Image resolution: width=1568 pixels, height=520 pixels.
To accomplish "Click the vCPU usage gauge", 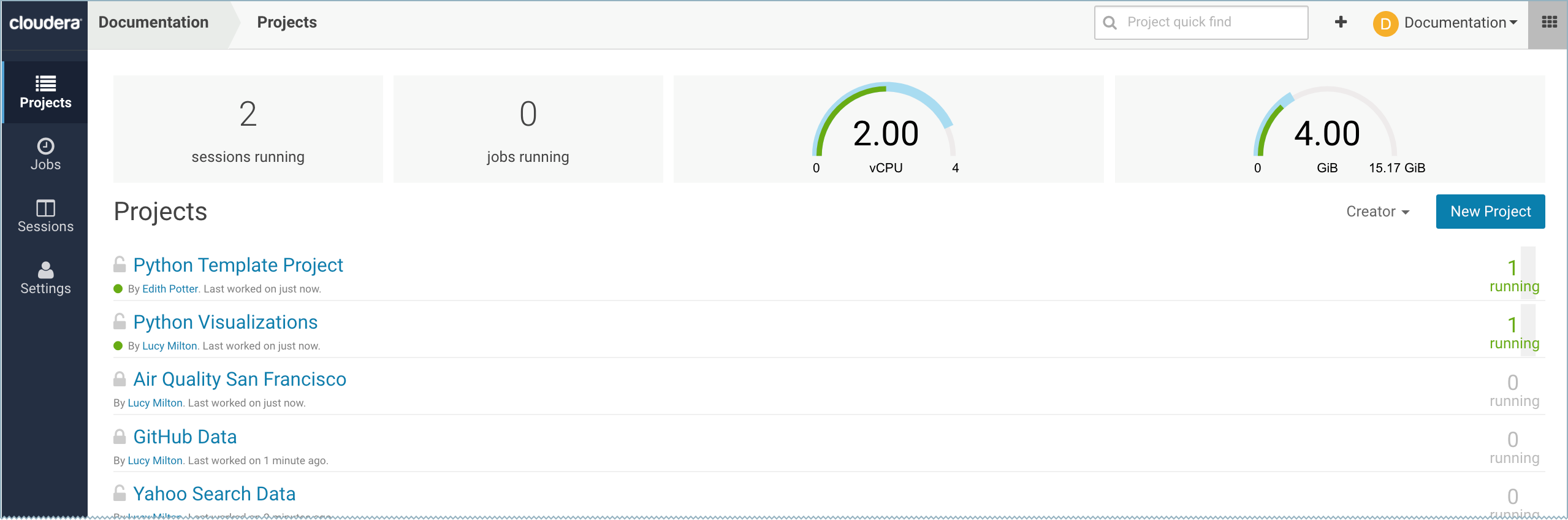I will click(885, 129).
